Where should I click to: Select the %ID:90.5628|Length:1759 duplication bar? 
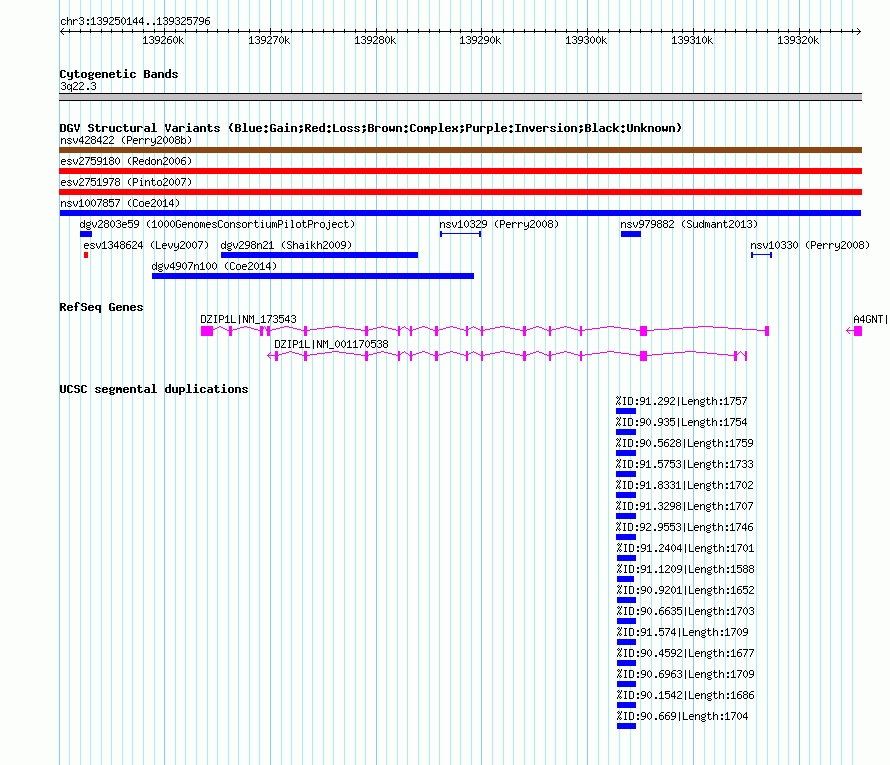[626, 452]
